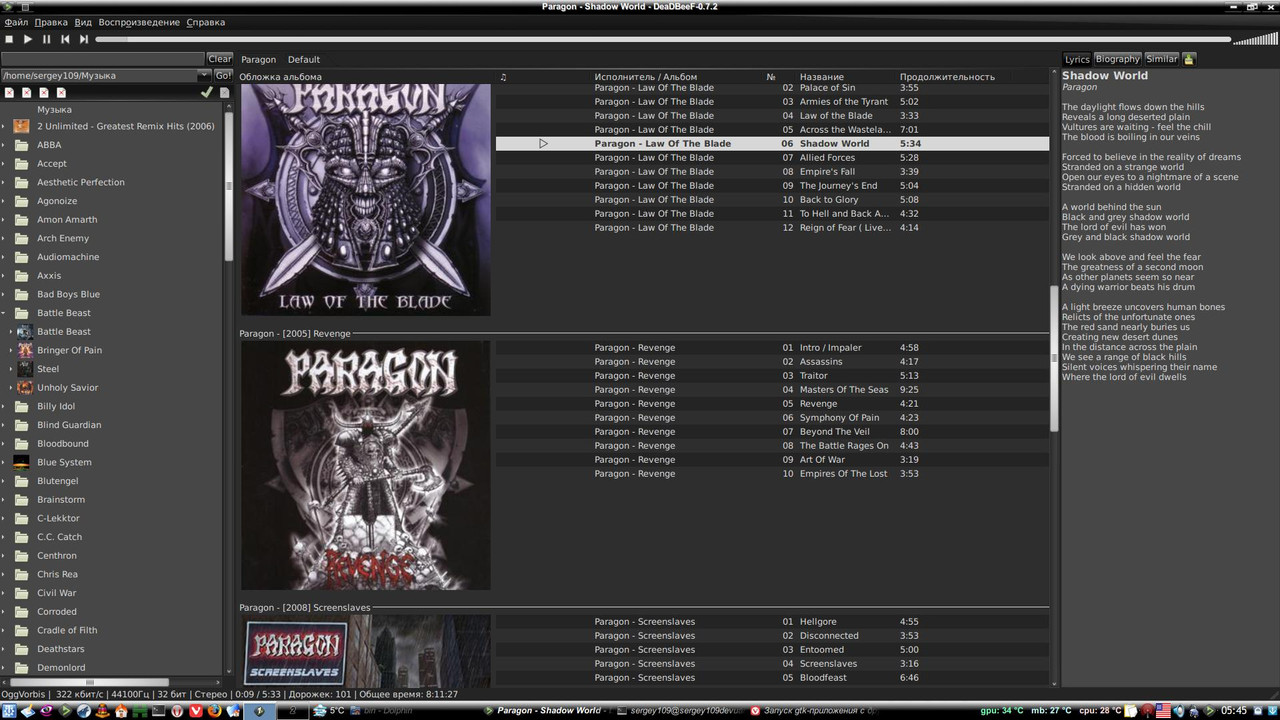This screenshot has height=720, width=1280.
Task: Switch to the Similar tab
Action: coord(1161,59)
